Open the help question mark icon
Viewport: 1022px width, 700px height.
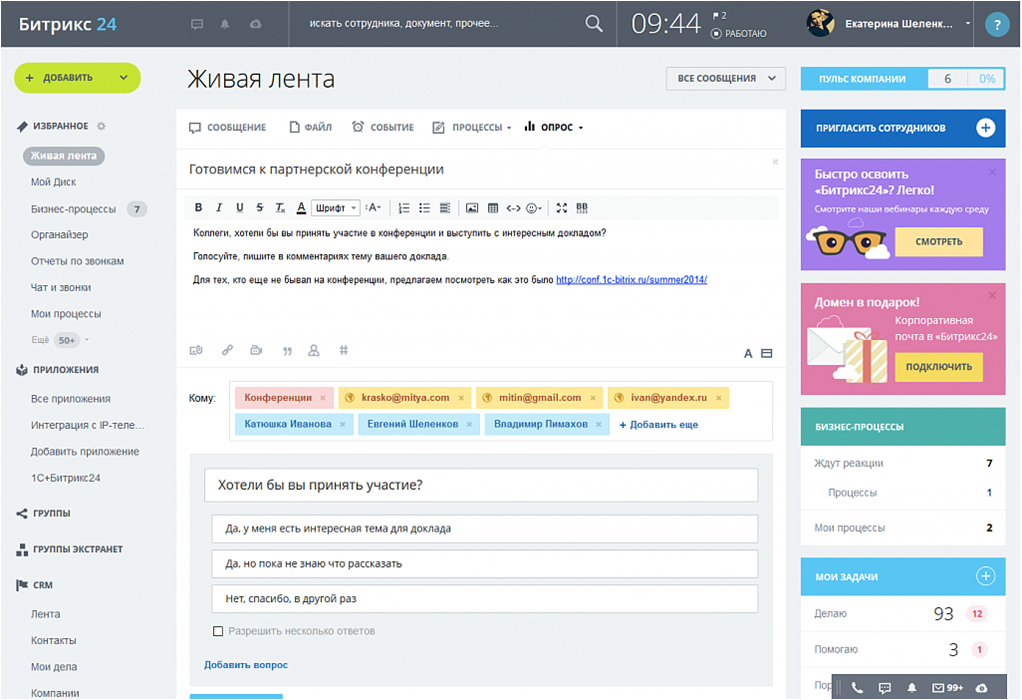pos(996,25)
